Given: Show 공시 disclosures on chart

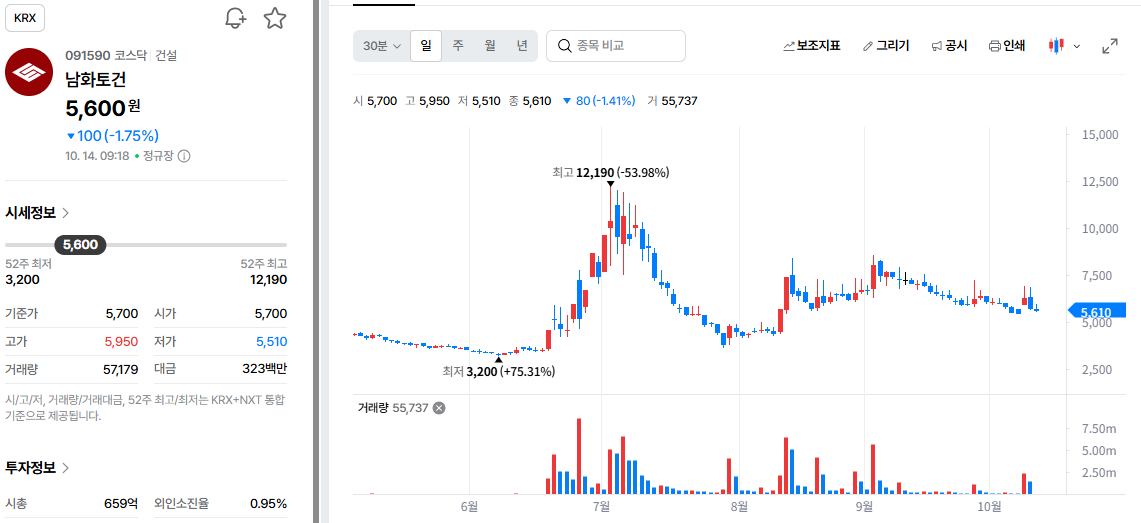Looking at the screenshot, I should [x=949, y=46].
